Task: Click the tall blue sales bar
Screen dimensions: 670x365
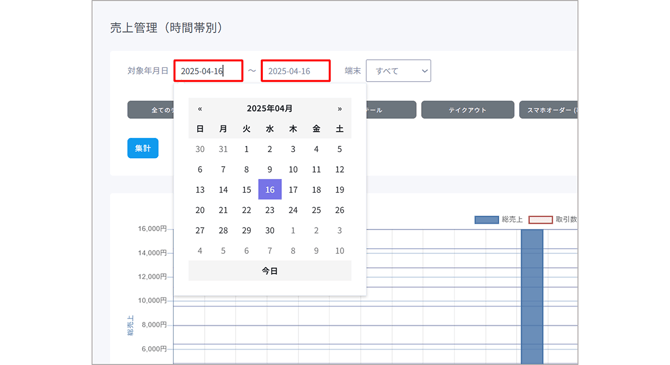Action: tap(532, 297)
